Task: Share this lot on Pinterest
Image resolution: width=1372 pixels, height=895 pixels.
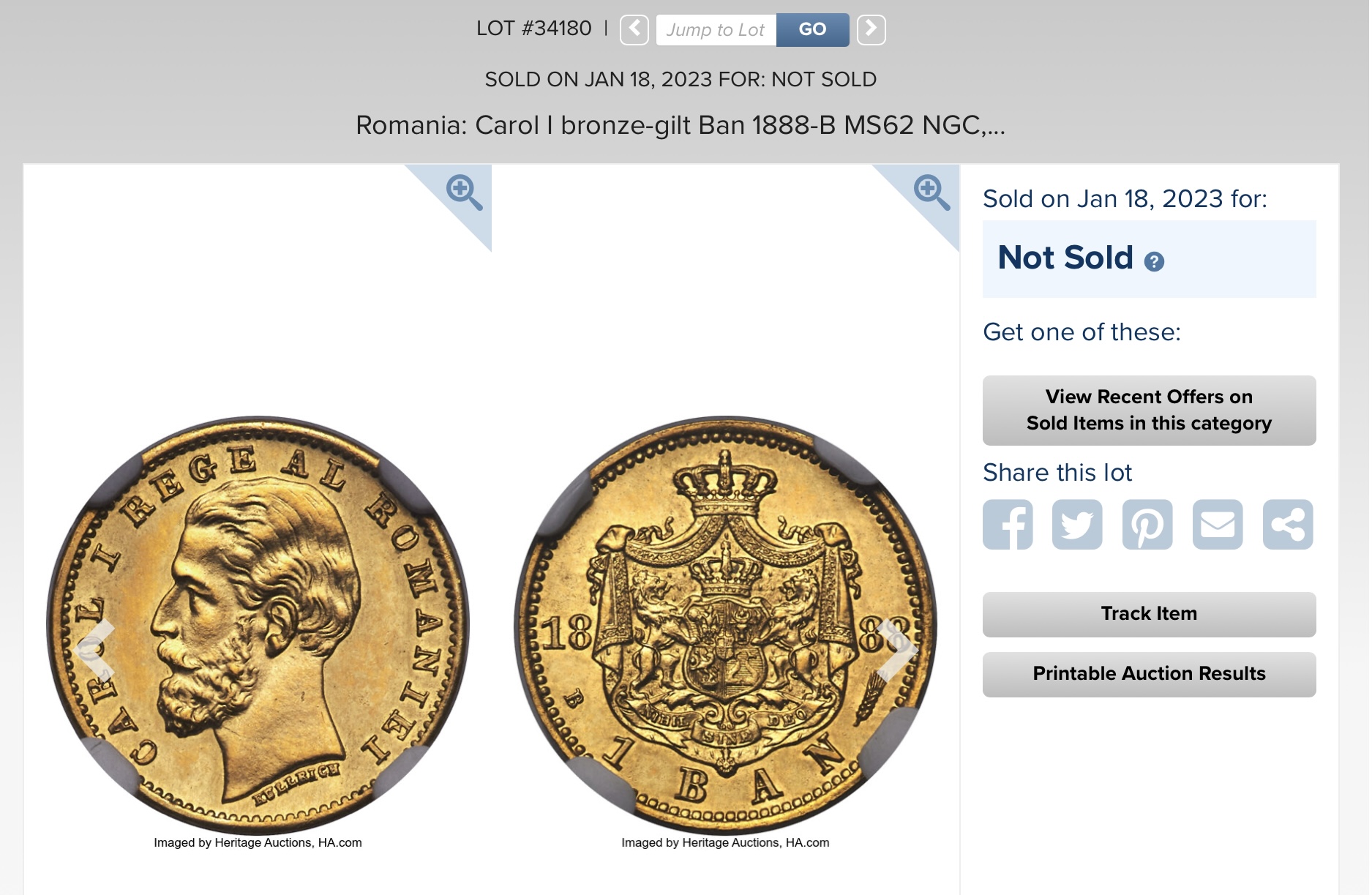Action: 1147,524
